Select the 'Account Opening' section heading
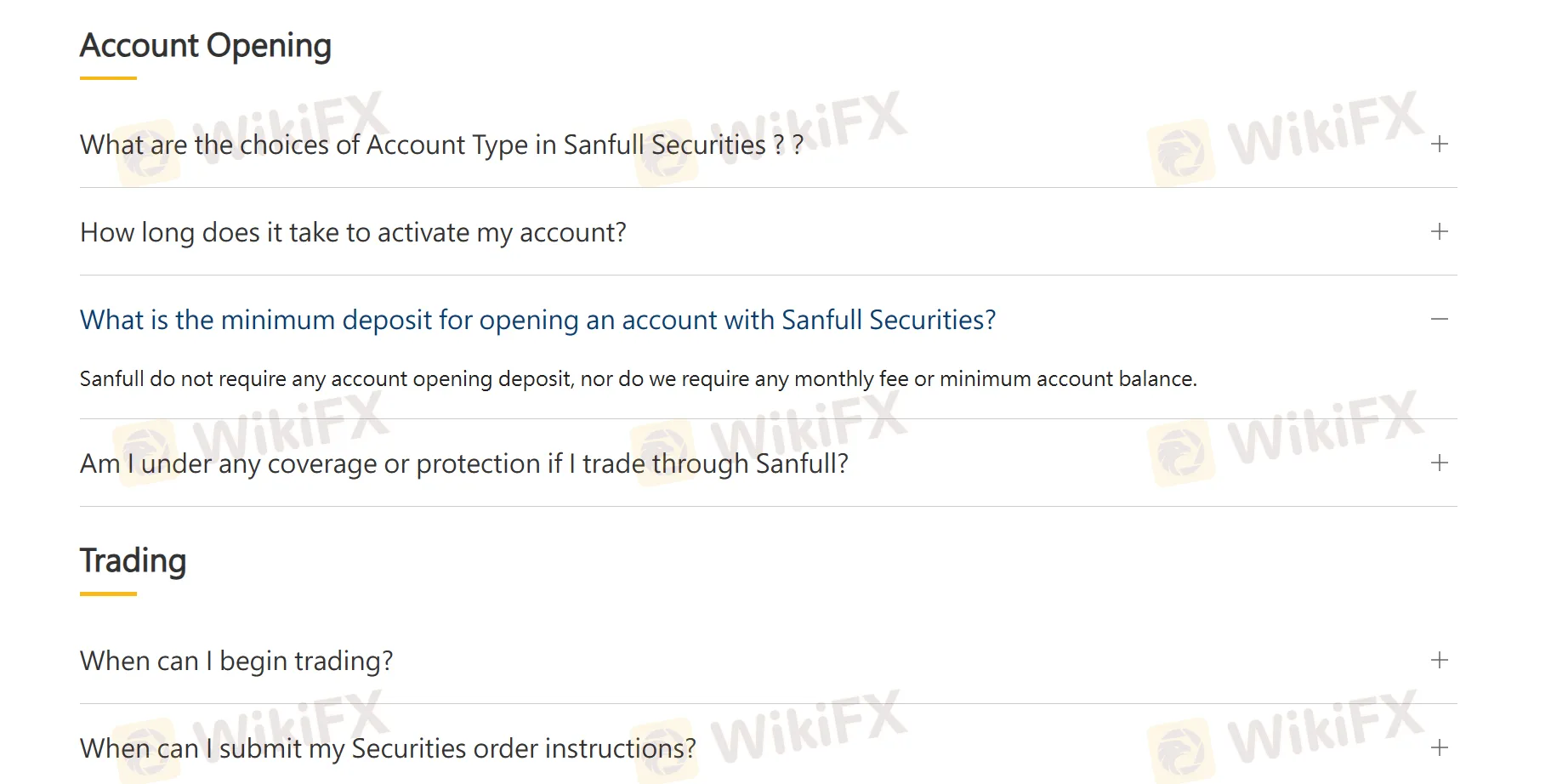Viewport: 1568px width, 784px height. [205, 46]
